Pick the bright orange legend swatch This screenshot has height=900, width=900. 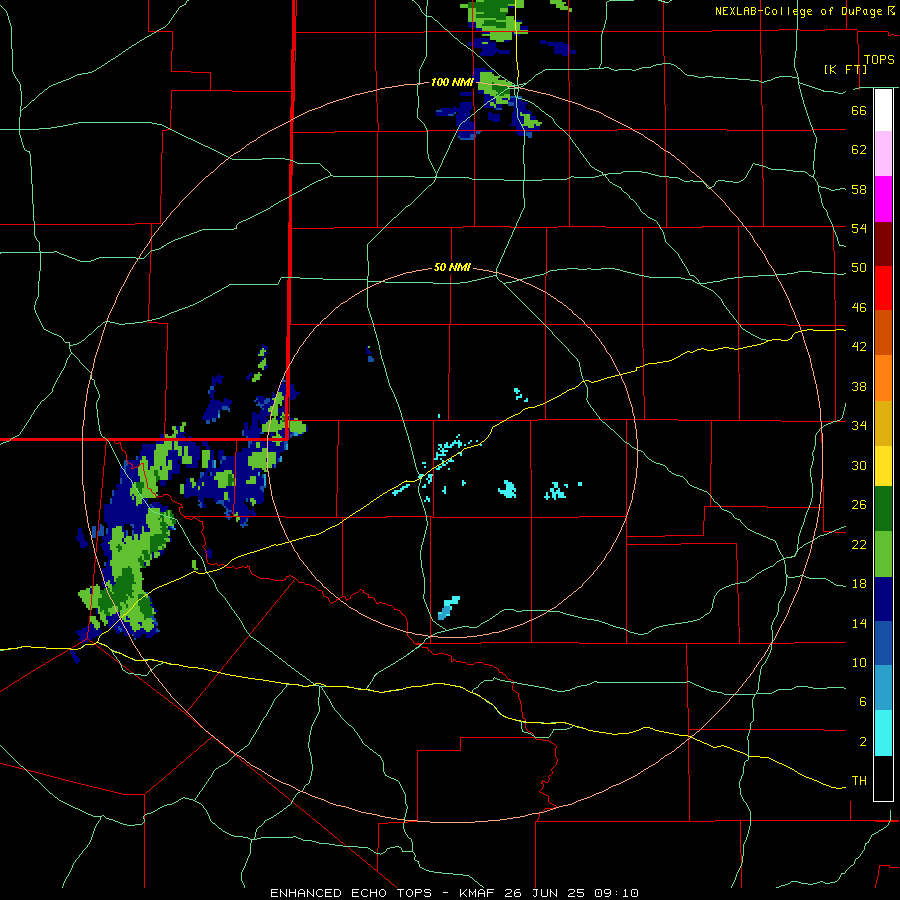click(x=883, y=378)
